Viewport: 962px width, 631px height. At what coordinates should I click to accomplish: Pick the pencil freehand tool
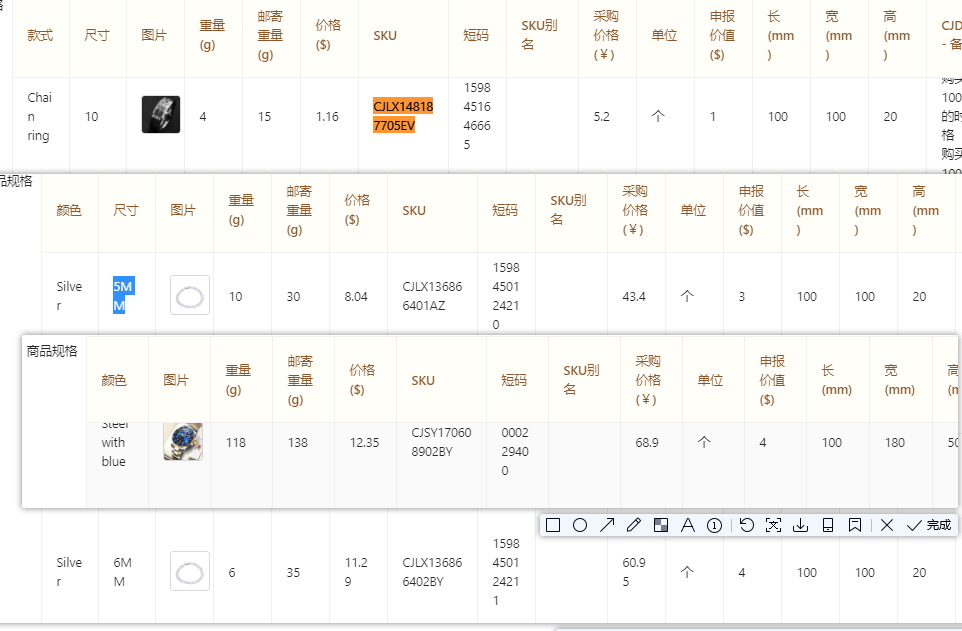(633, 525)
